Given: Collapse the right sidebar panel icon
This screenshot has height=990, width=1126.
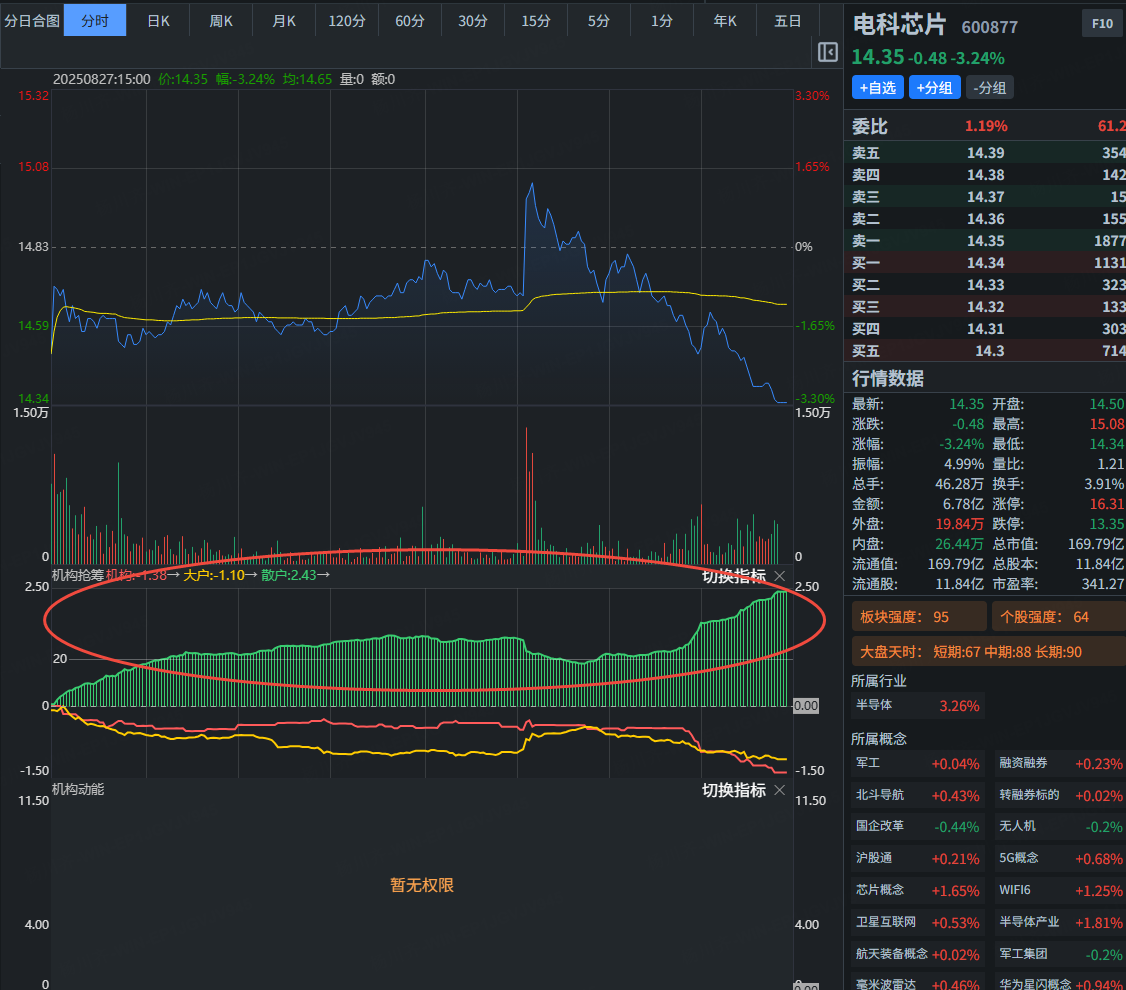Looking at the screenshot, I should pyautogui.click(x=827, y=52).
